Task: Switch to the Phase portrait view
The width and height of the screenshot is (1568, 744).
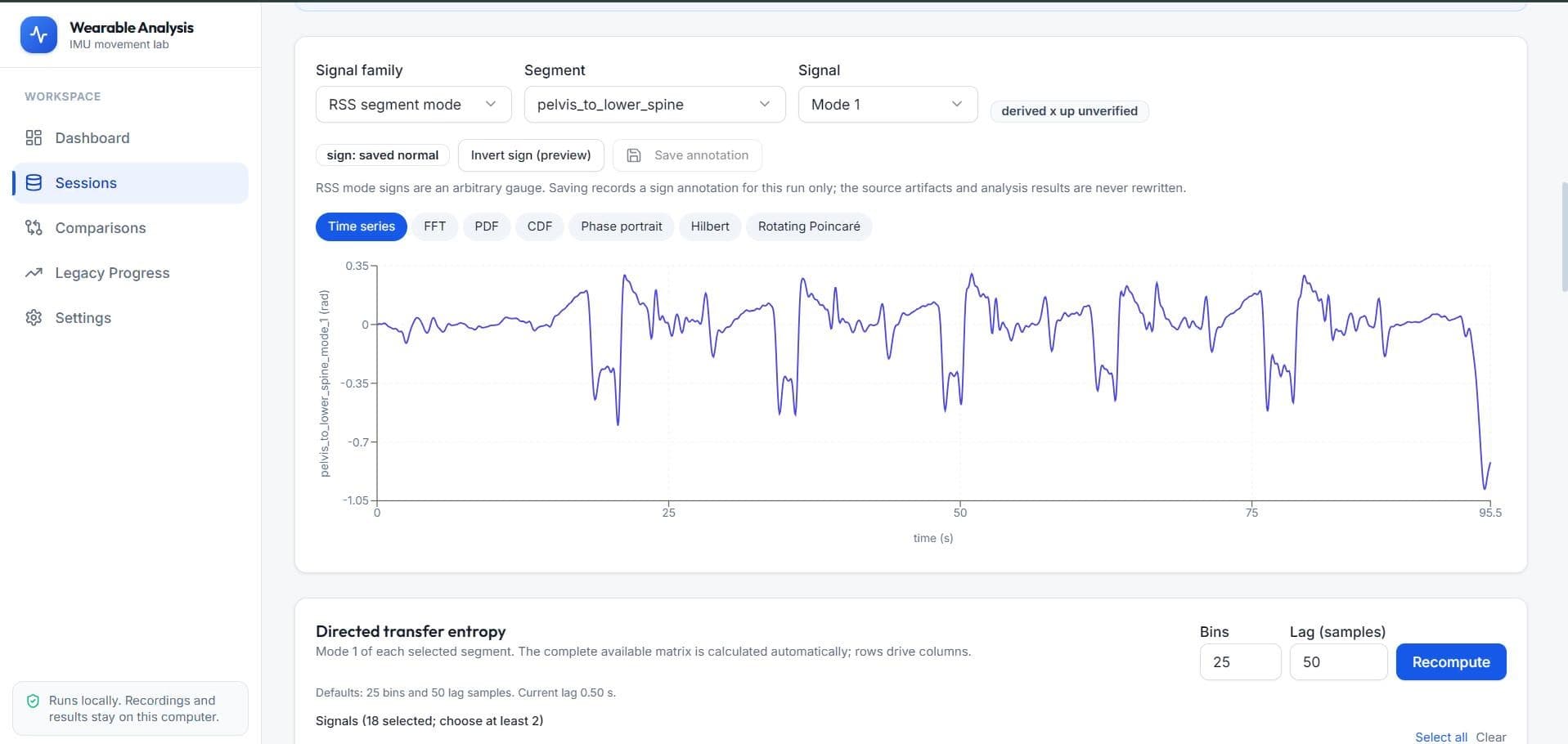Action: tap(622, 226)
